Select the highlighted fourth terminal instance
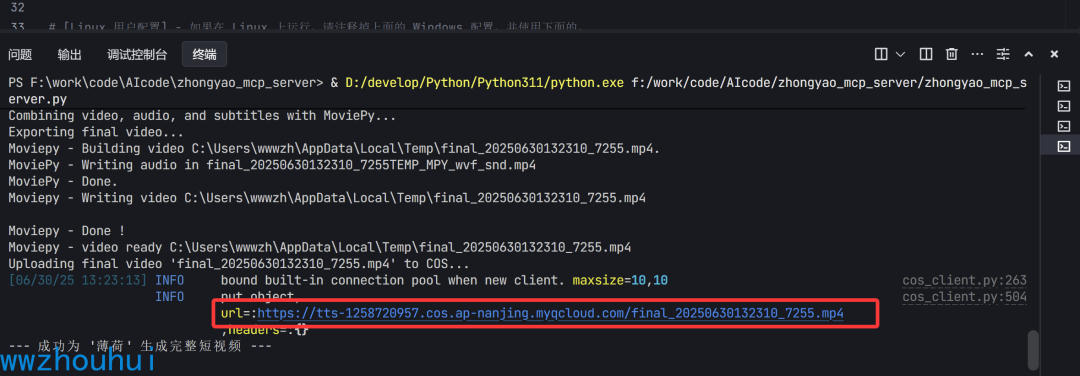The image size is (1080, 376). coord(1063,145)
